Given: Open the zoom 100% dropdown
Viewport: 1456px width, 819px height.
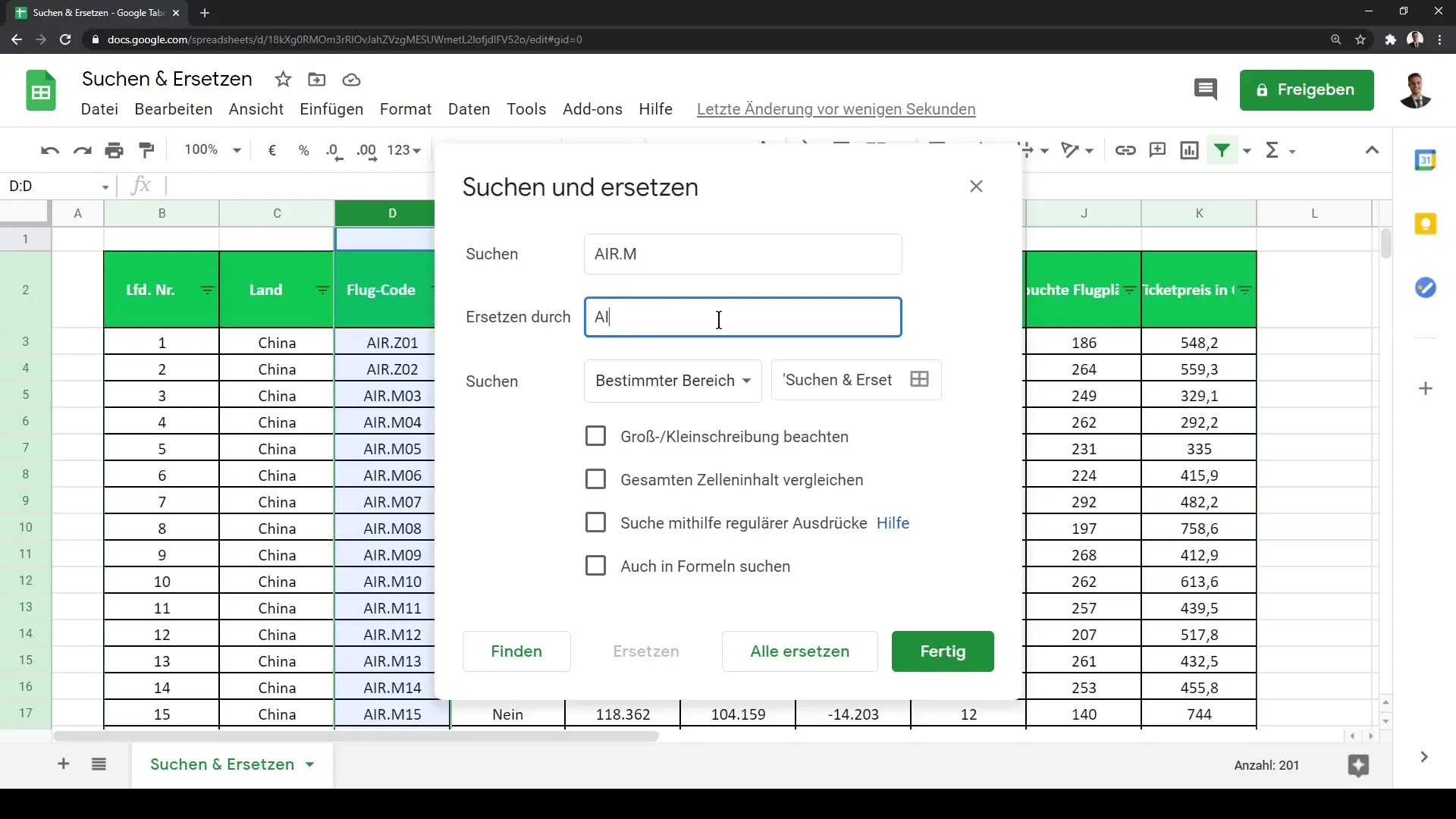Looking at the screenshot, I should (212, 150).
